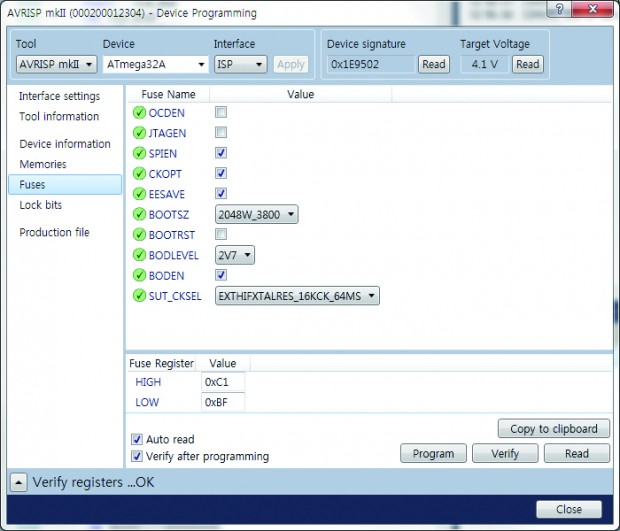Viewport: 620px width, 531px height.
Task: Select the Fuses page
Action: (x=65, y=185)
